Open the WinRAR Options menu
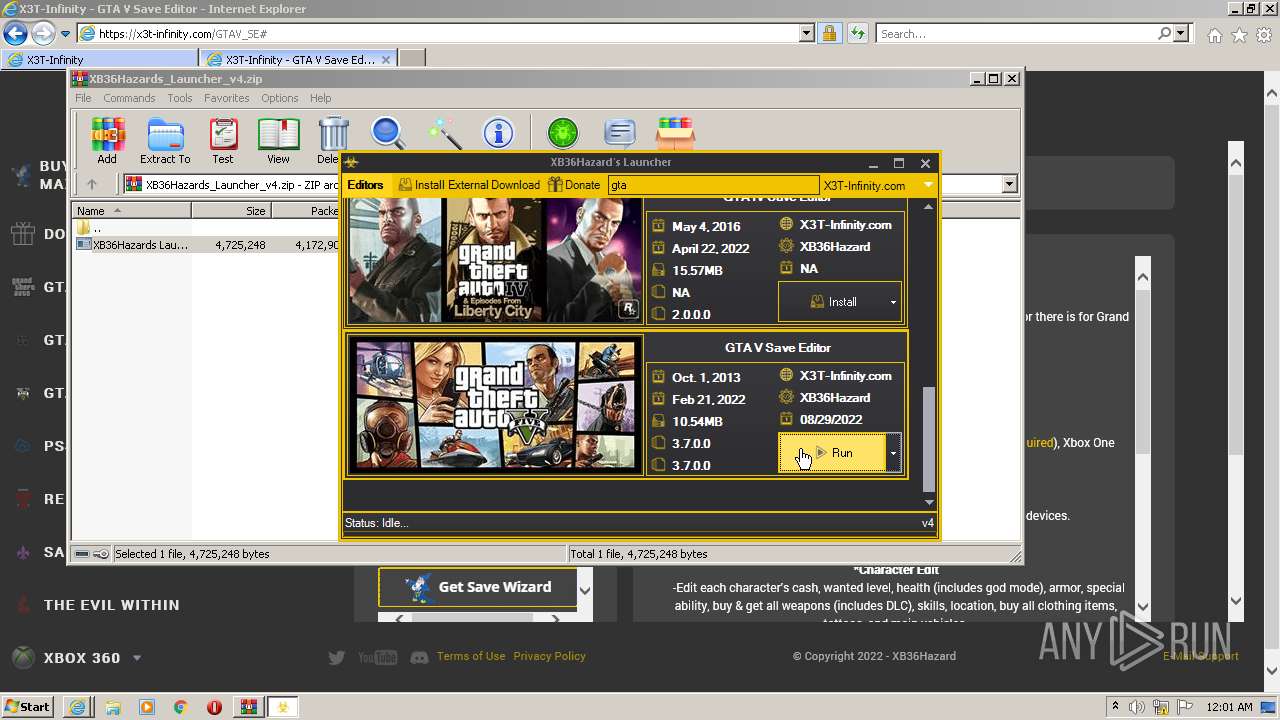 (280, 98)
